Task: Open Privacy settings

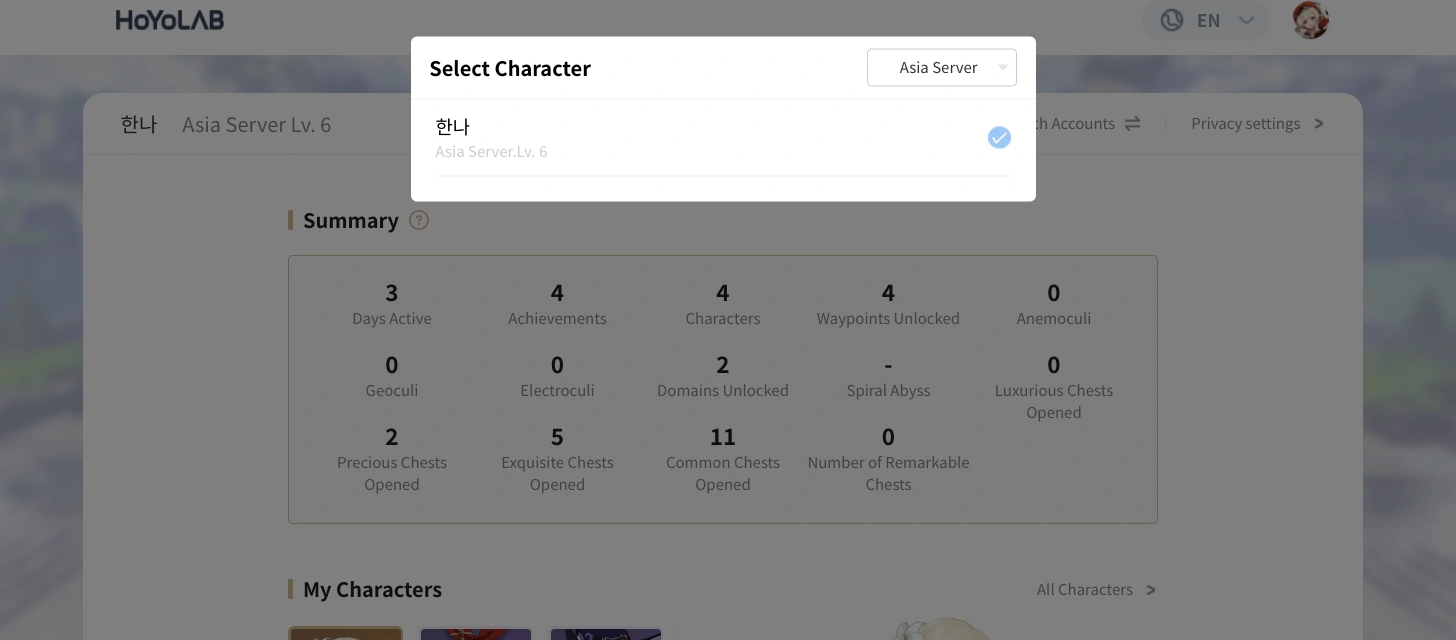Action: click(x=1245, y=123)
